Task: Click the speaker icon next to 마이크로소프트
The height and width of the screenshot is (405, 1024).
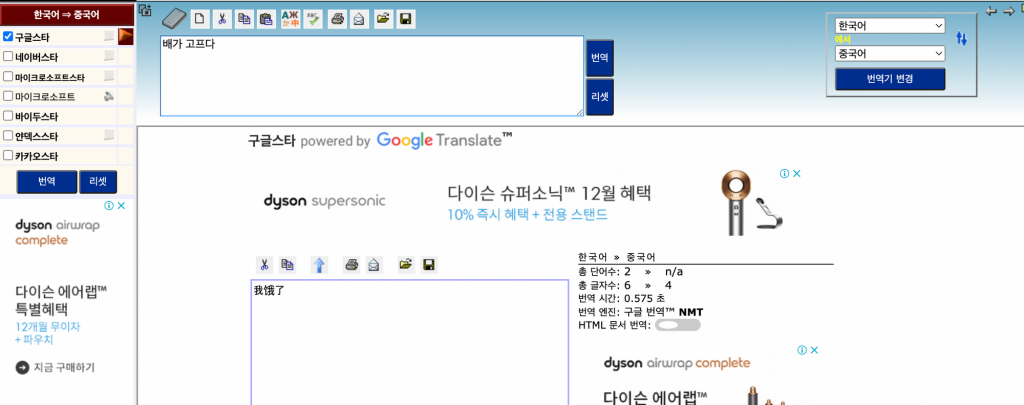Action: [109, 97]
